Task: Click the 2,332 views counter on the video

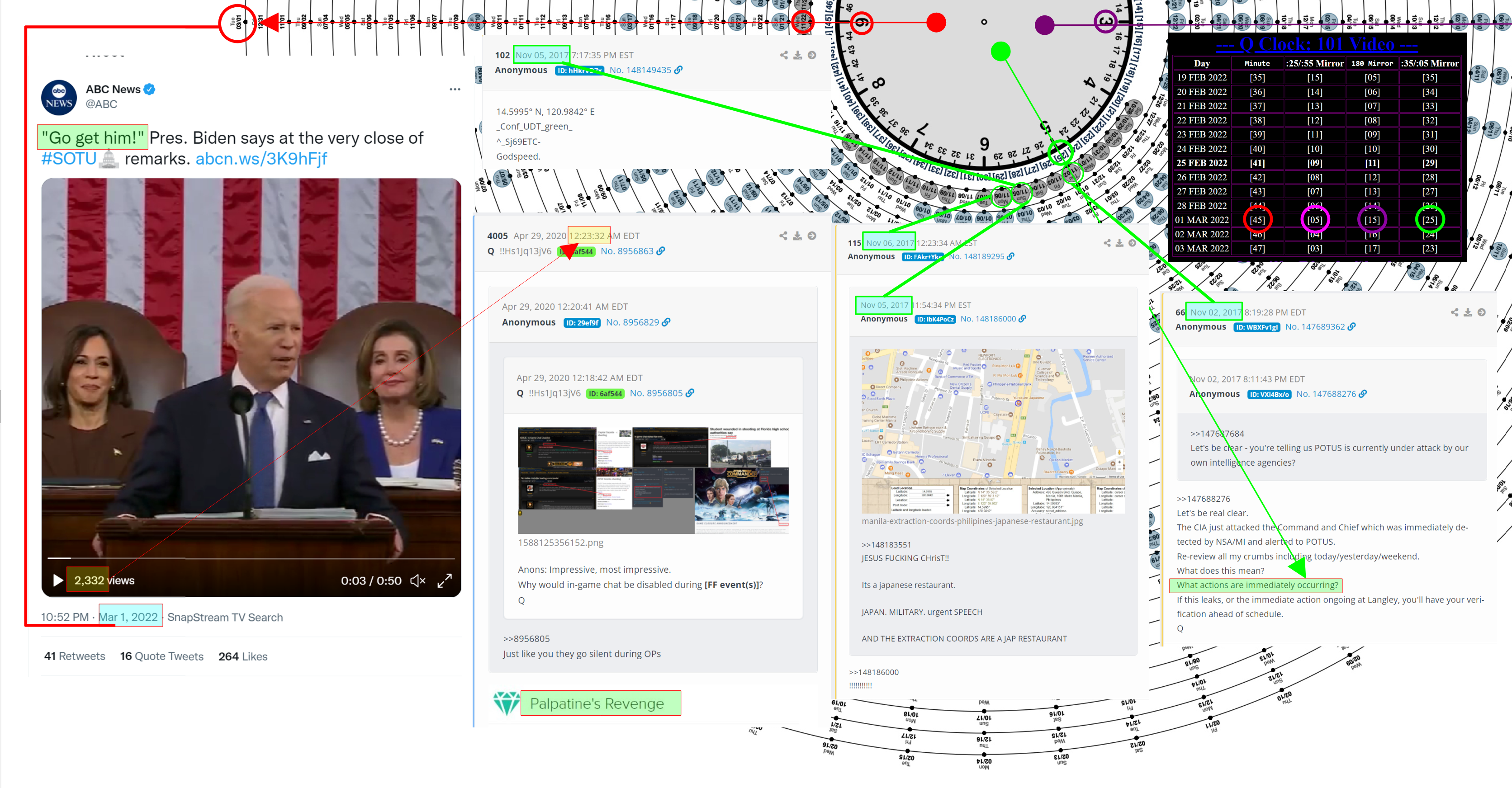Action: pyautogui.click(x=104, y=580)
